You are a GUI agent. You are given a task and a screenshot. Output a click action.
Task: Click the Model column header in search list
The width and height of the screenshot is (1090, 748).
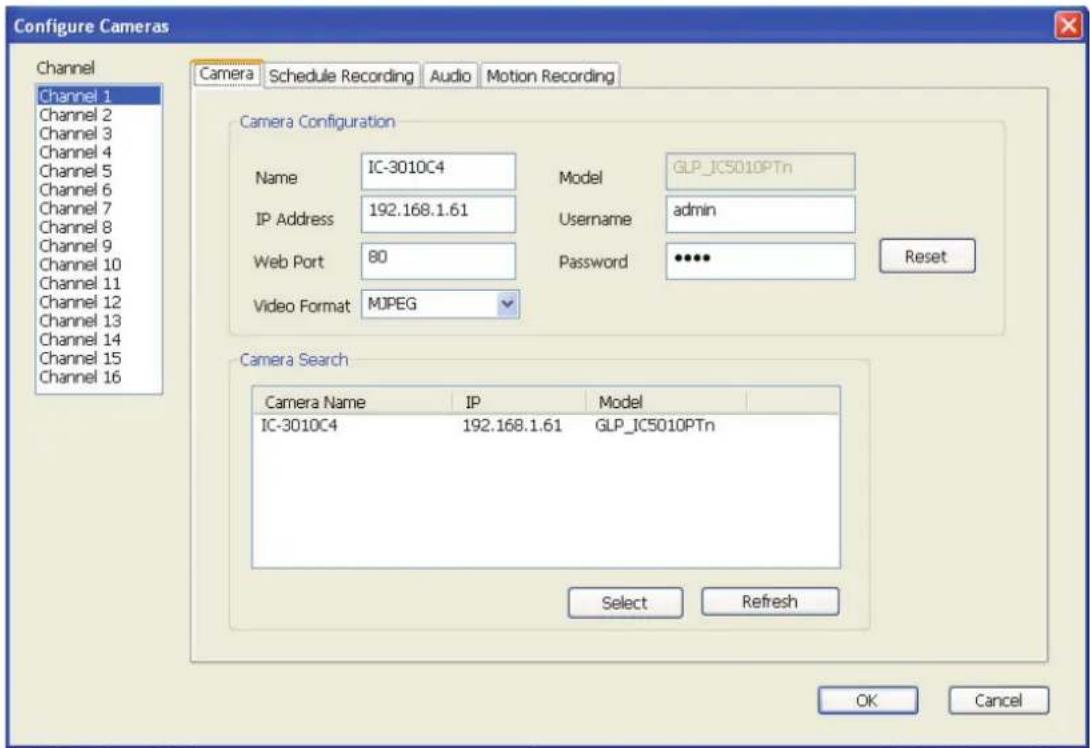coord(666,402)
